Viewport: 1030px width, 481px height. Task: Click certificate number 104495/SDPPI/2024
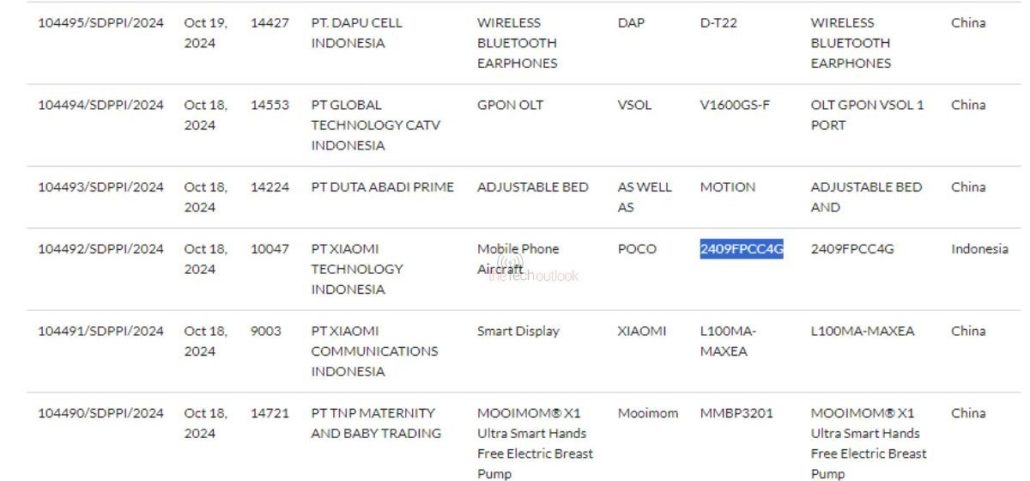pyautogui.click(x=101, y=23)
